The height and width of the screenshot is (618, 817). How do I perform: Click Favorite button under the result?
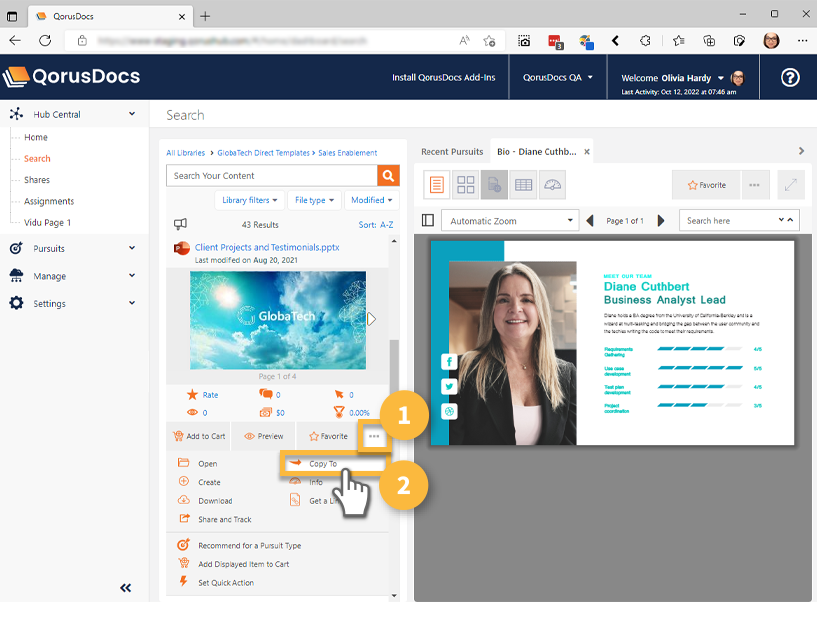328,436
